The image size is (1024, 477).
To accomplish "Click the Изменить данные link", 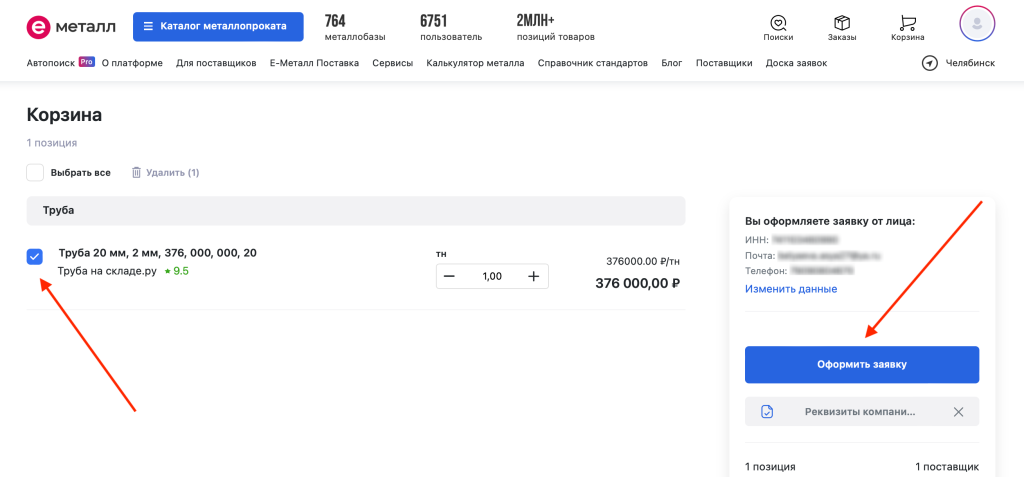I will tap(790, 289).
